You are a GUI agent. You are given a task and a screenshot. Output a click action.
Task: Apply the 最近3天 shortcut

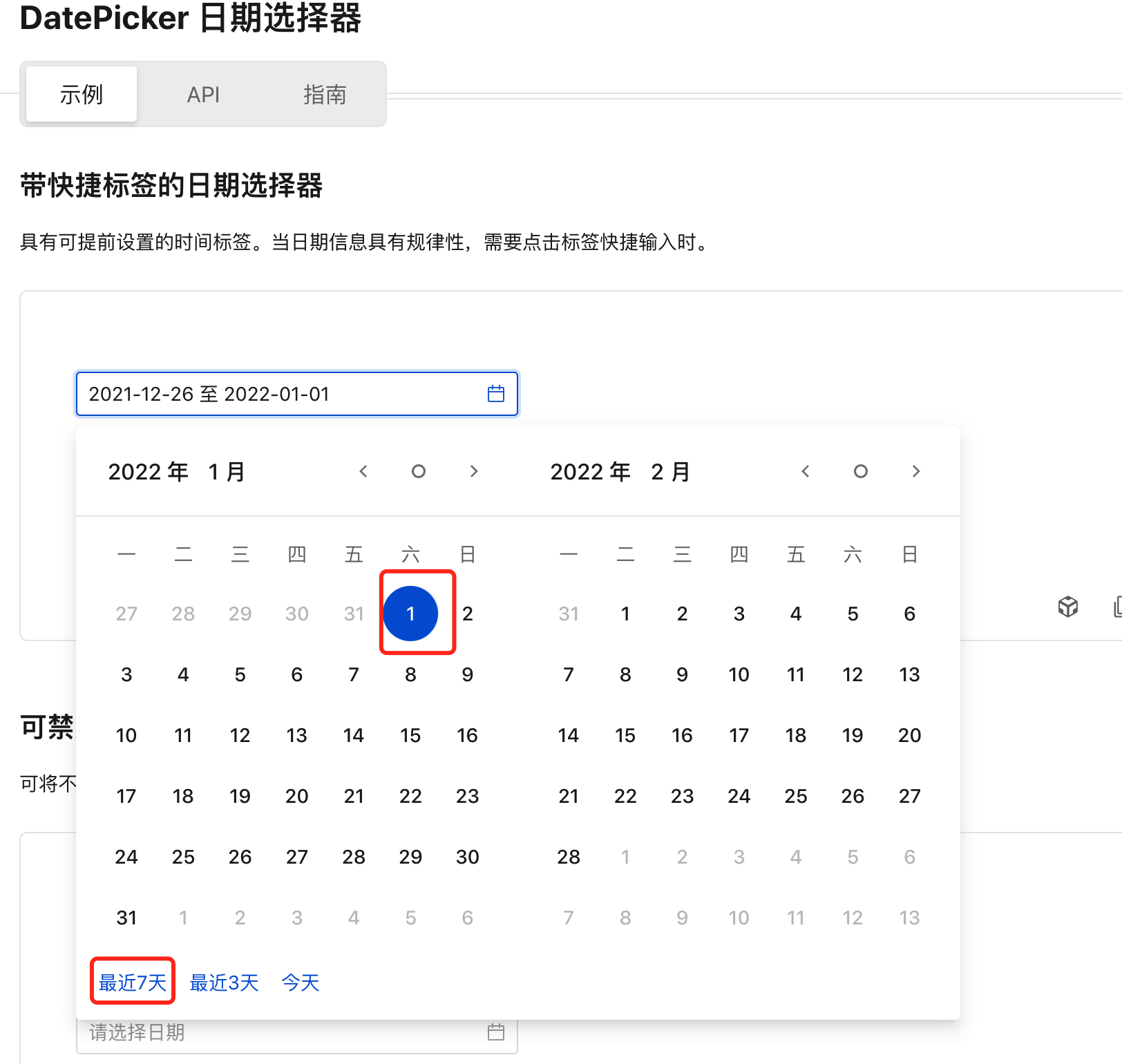(x=223, y=982)
